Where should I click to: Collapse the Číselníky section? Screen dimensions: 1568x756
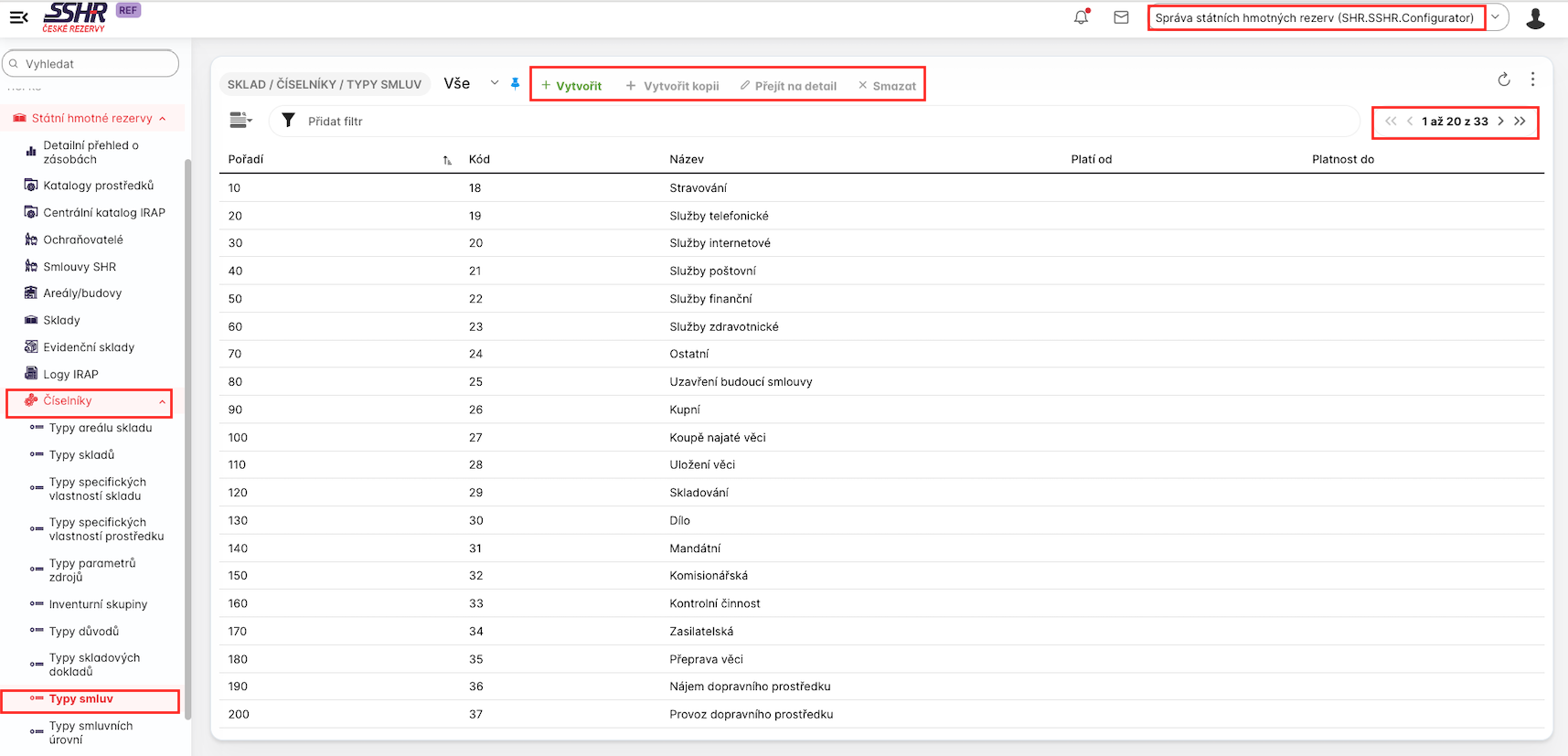coord(163,401)
